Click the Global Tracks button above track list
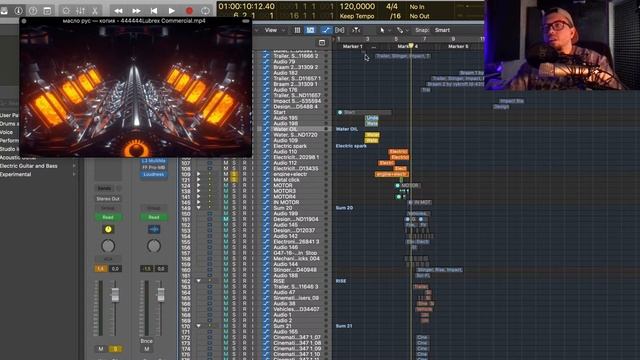 (322, 42)
